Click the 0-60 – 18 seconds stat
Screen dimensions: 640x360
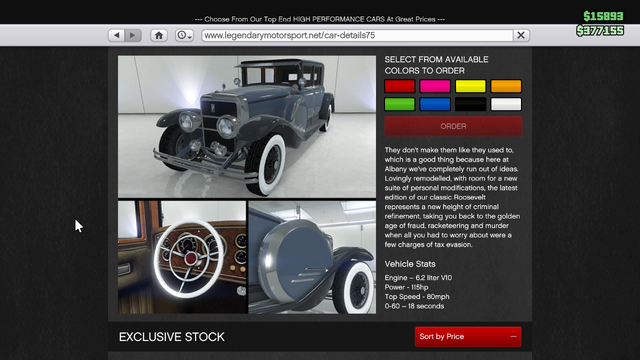point(414,306)
